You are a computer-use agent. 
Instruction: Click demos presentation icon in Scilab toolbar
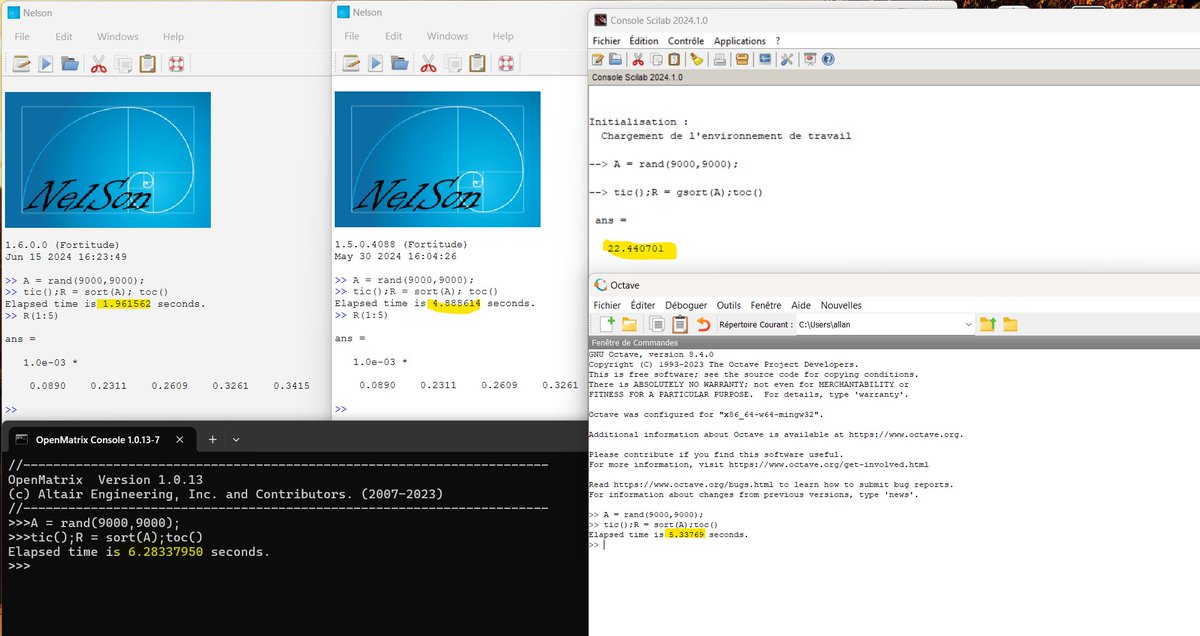click(811, 60)
